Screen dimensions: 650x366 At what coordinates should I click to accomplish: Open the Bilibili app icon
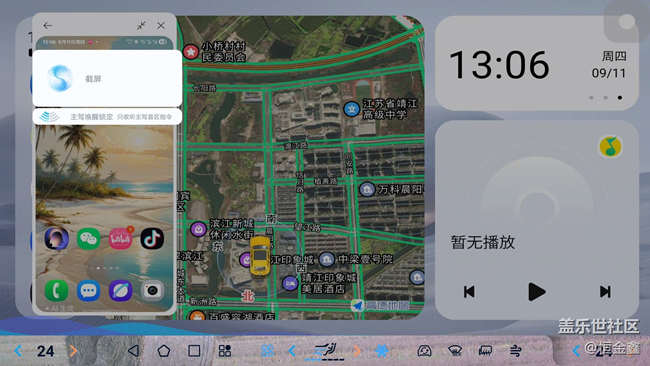click(120, 239)
